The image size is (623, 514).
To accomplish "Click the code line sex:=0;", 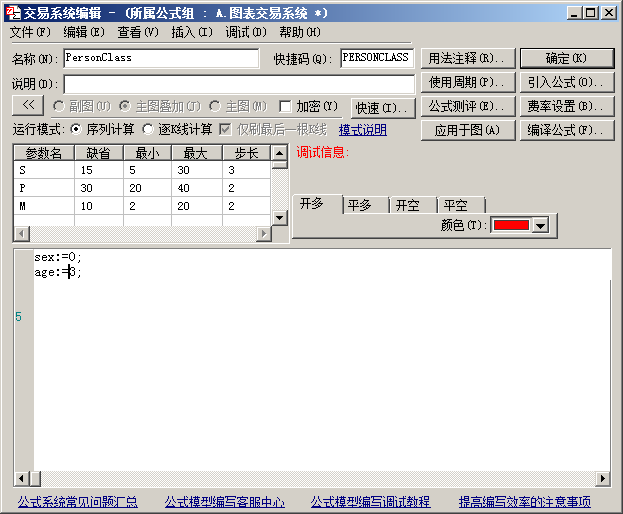I will [58, 257].
